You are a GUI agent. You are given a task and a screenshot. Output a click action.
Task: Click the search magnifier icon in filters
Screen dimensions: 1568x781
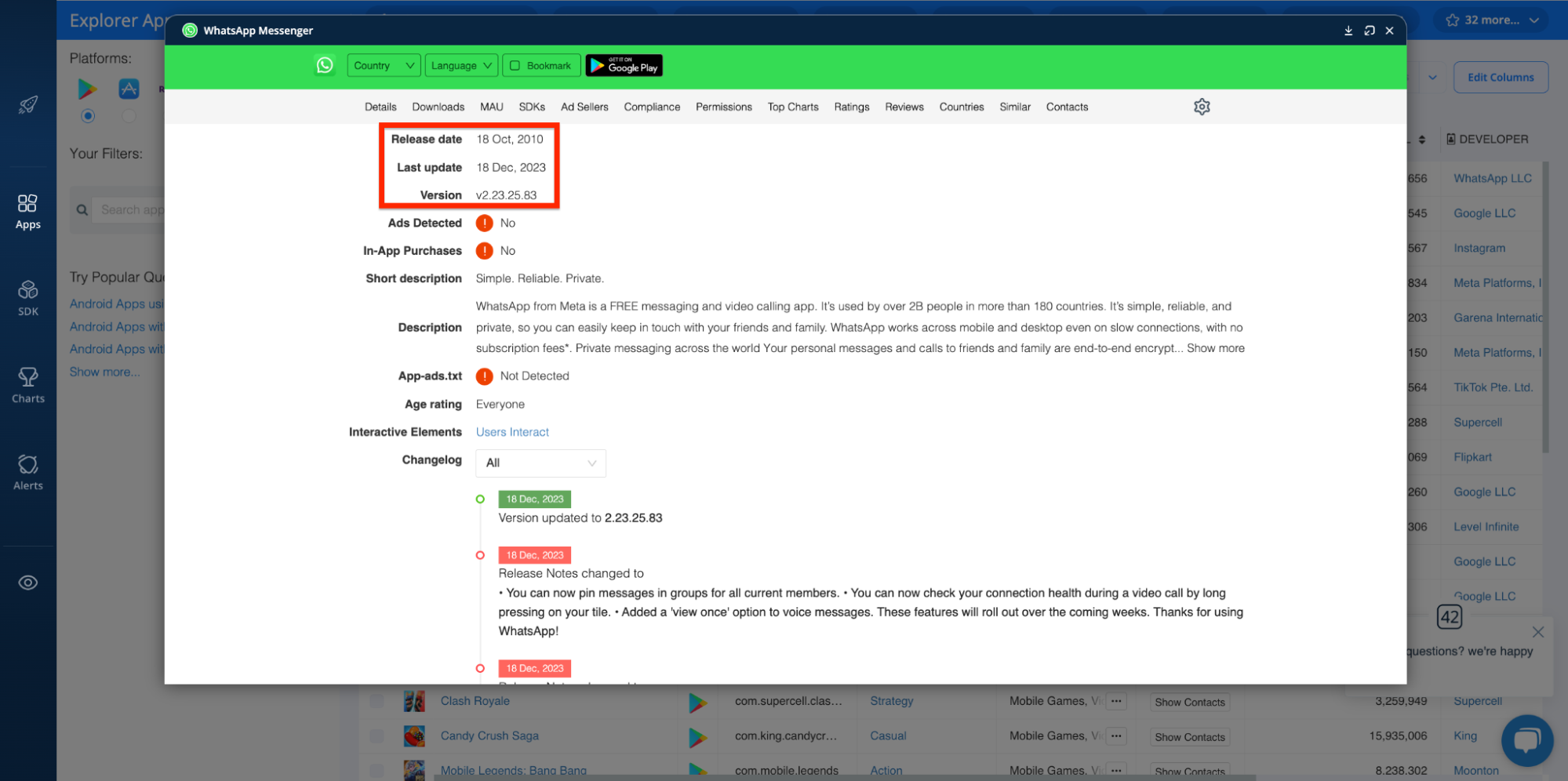(82, 210)
